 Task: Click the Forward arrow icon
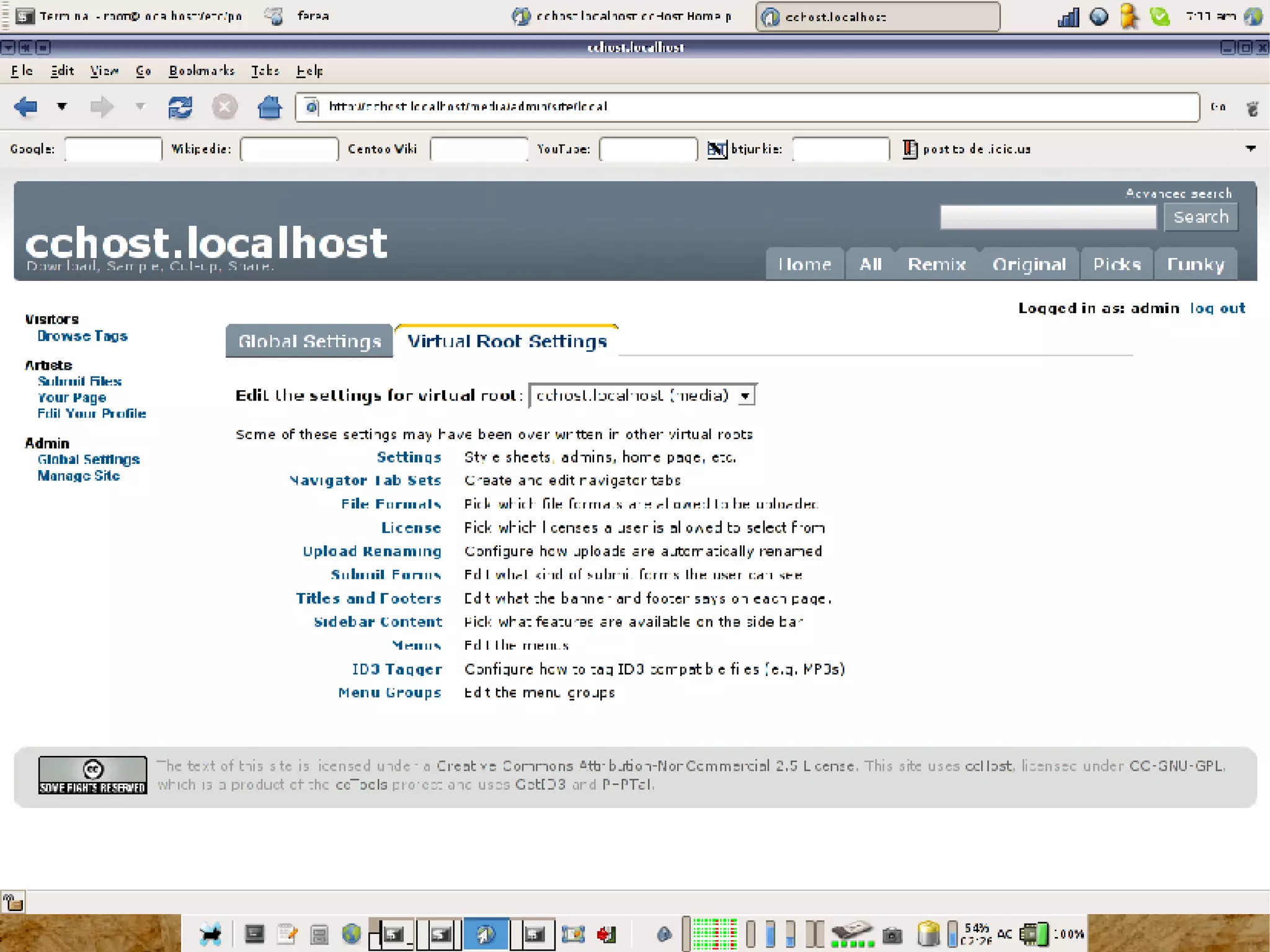102,107
